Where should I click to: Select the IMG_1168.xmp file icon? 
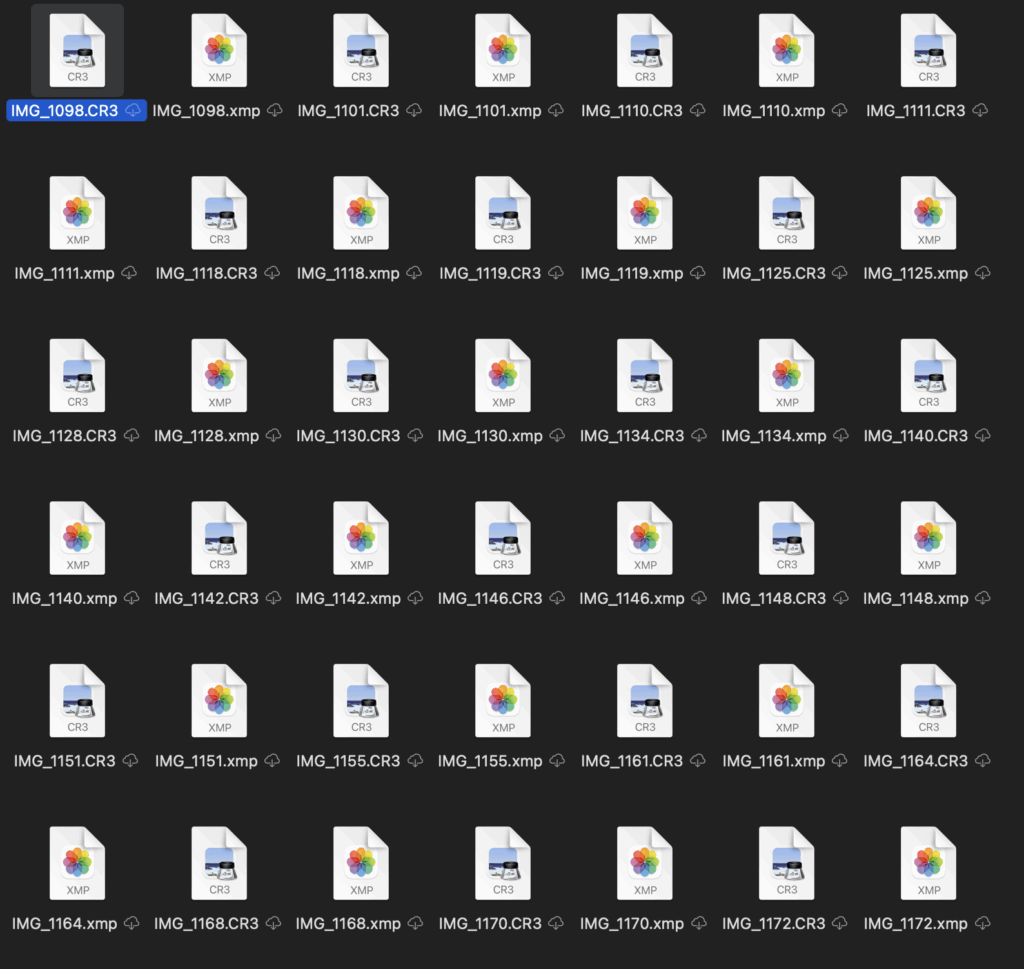click(x=361, y=862)
